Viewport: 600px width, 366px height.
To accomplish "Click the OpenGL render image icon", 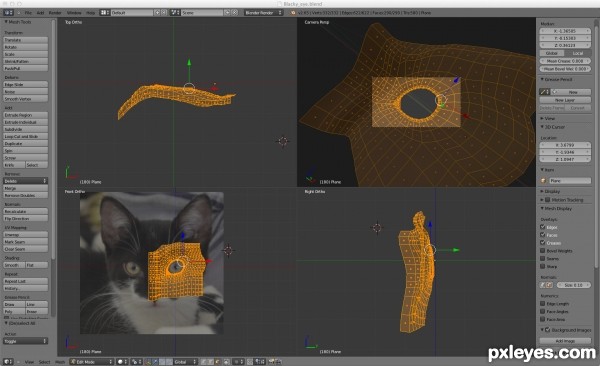I will click(271, 361).
